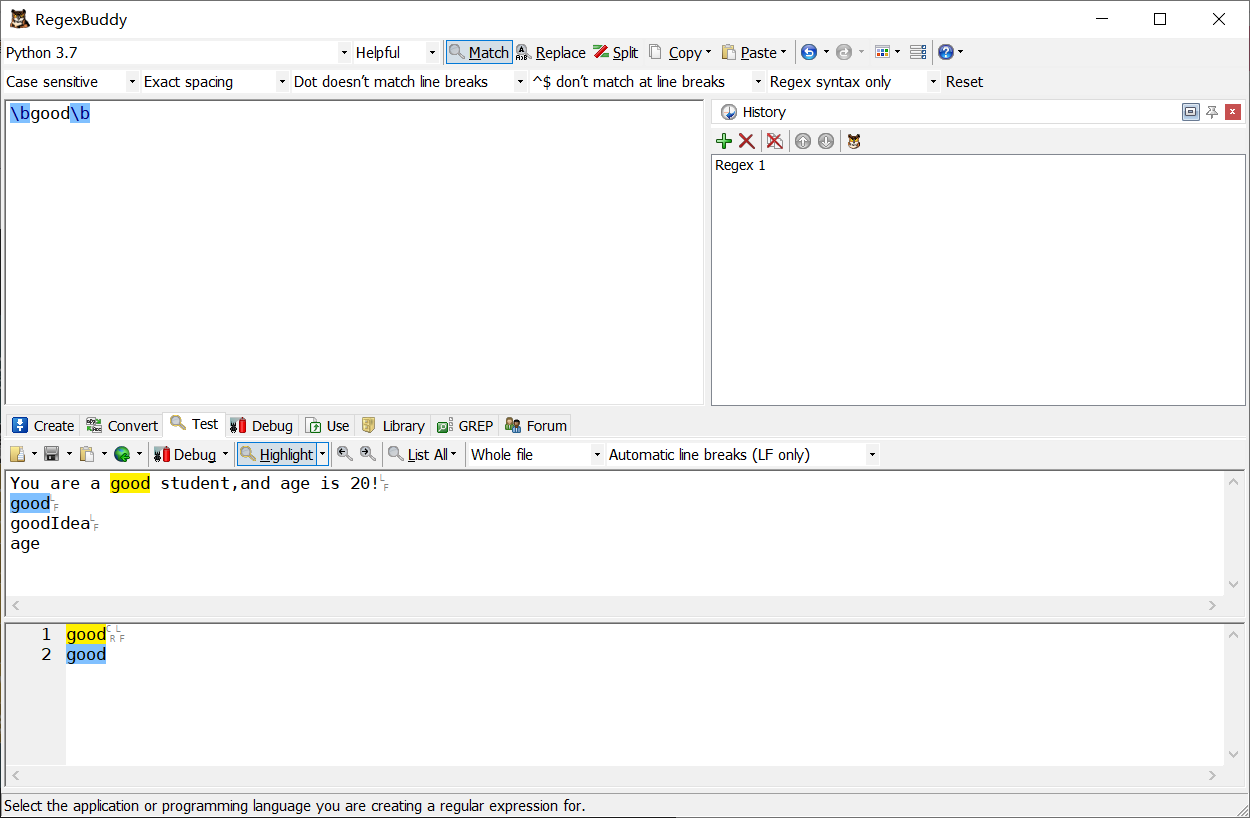This screenshot has height=818, width=1250.
Task: Open the GREP tab
Action: [465, 425]
